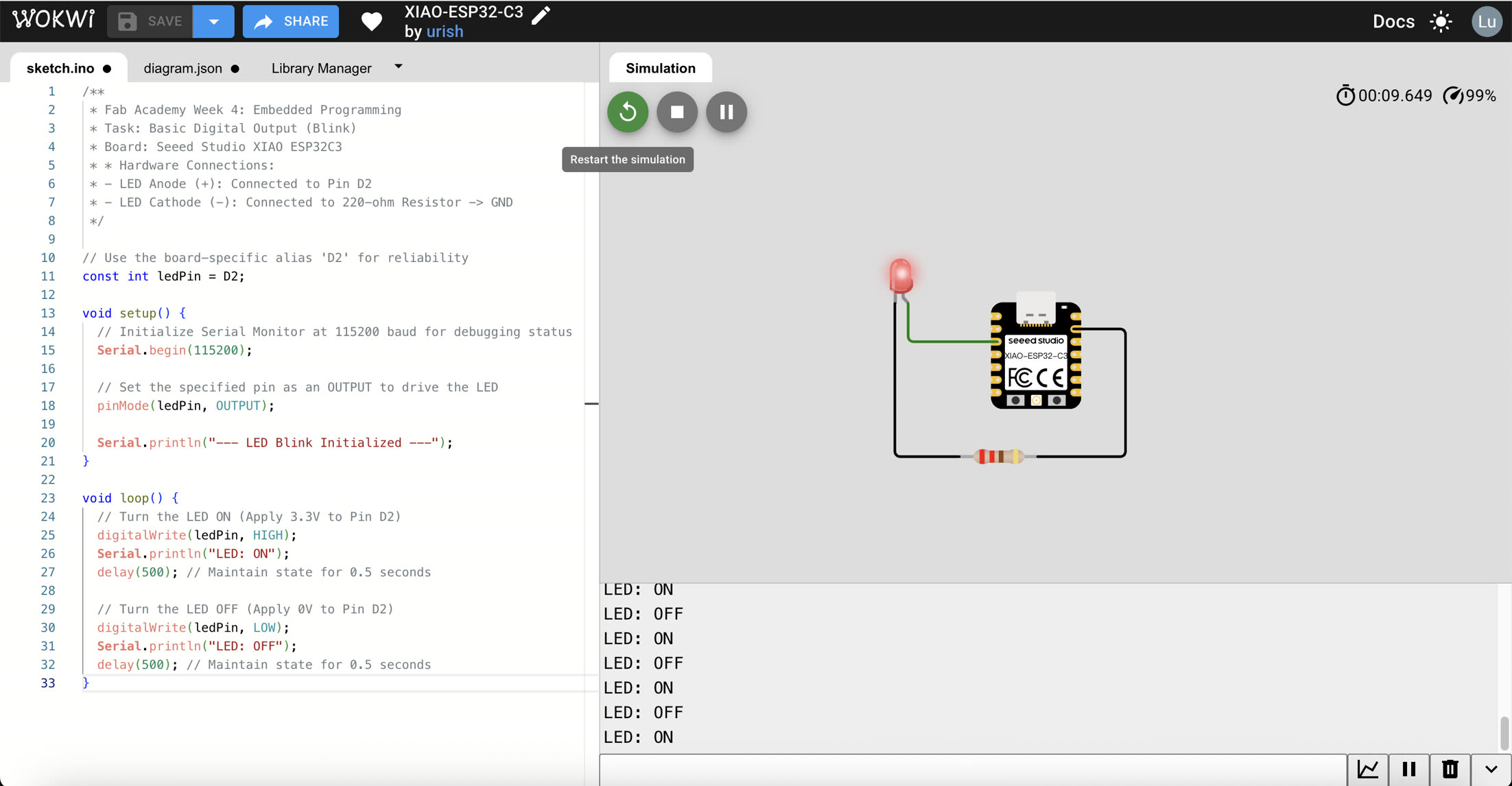Image resolution: width=1512 pixels, height=786 pixels.
Task: Switch to the diagram.json tab
Action: pyautogui.click(x=182, y=68)
